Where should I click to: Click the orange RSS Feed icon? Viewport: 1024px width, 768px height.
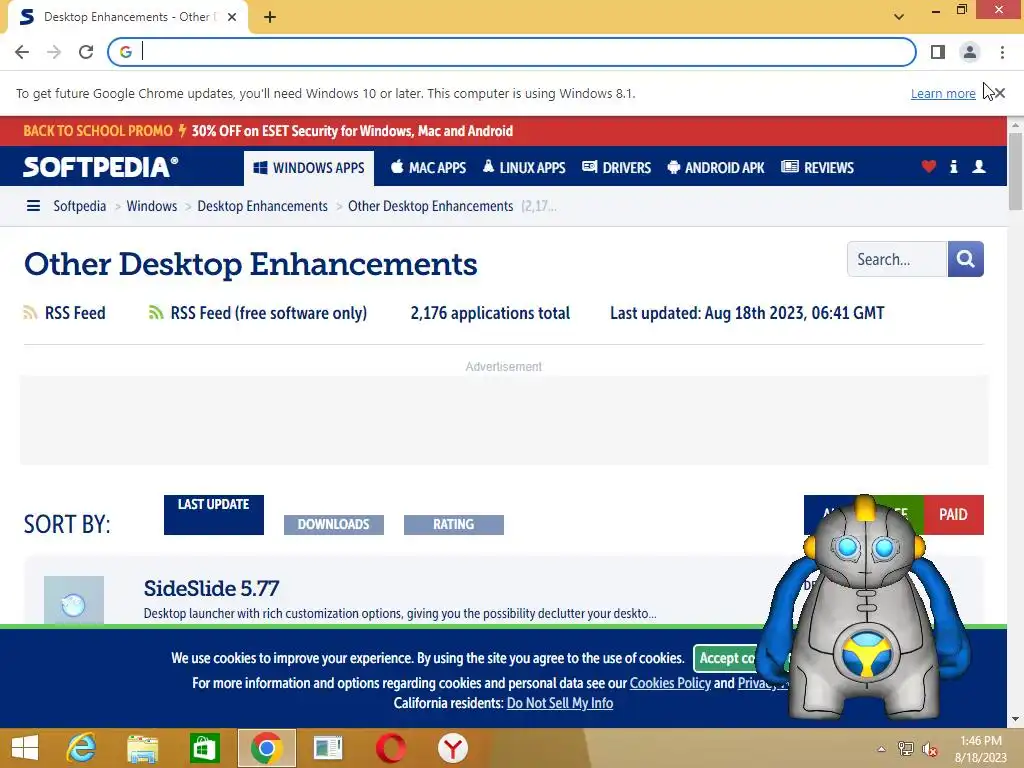pos(30,313)
